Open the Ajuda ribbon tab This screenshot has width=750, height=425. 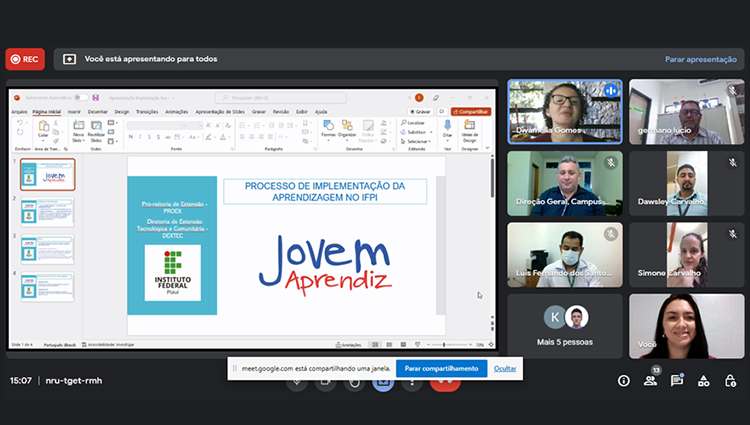pos(321,112)
